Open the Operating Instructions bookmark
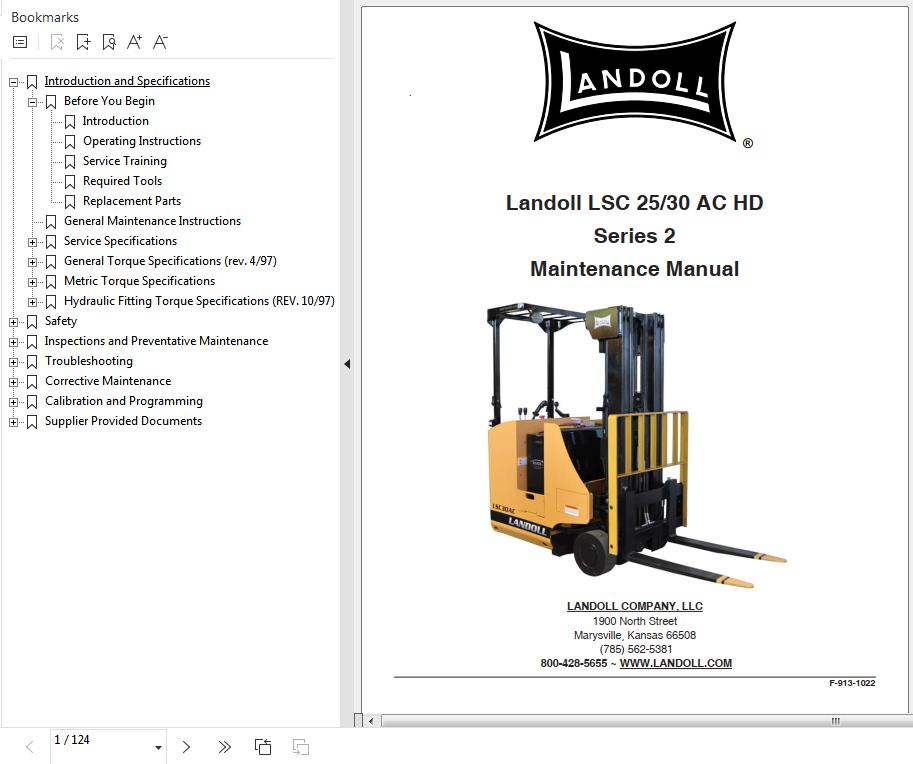Screen dimensions: 913x764 point(141,141)
